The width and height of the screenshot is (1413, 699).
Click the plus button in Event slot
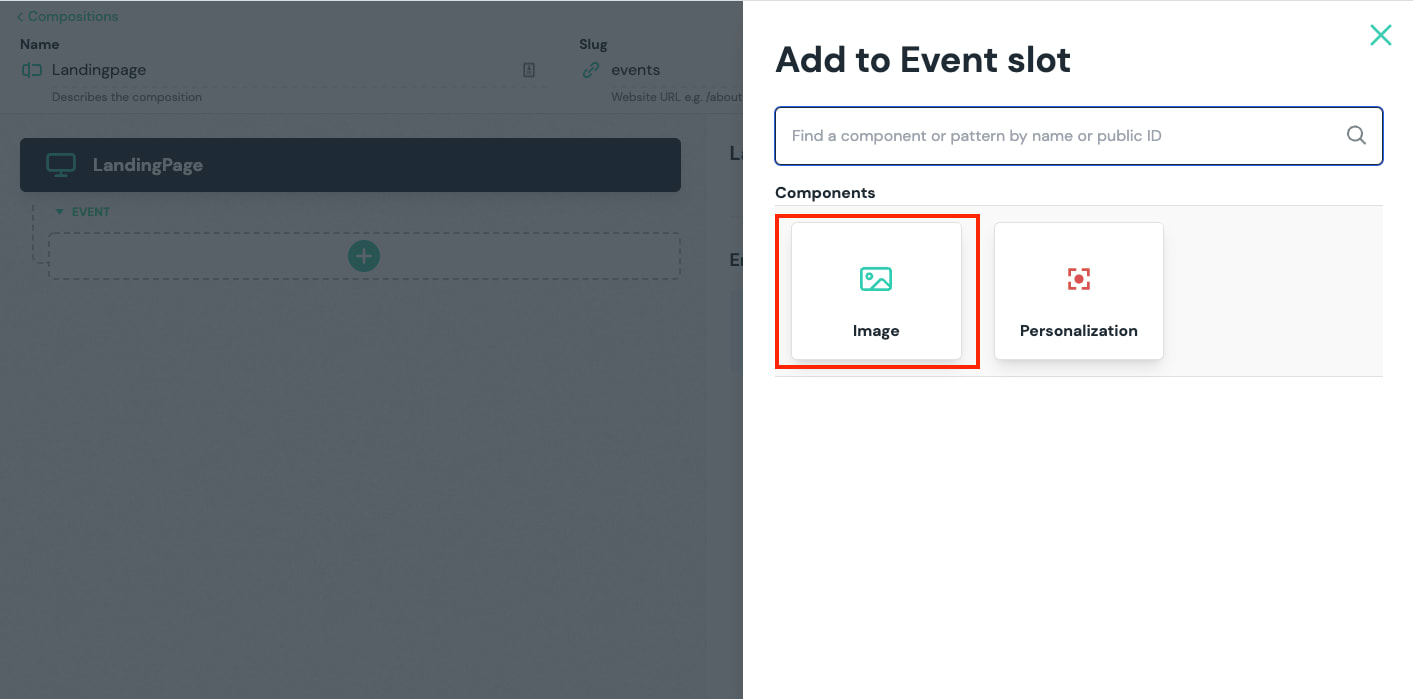364,256
